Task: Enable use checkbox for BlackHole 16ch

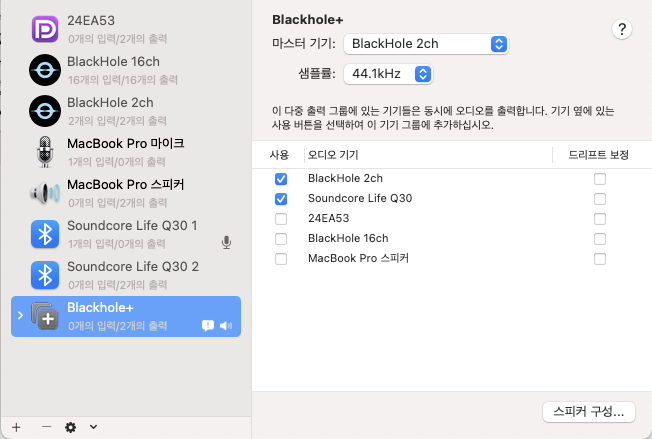Action: coord(281,239)
